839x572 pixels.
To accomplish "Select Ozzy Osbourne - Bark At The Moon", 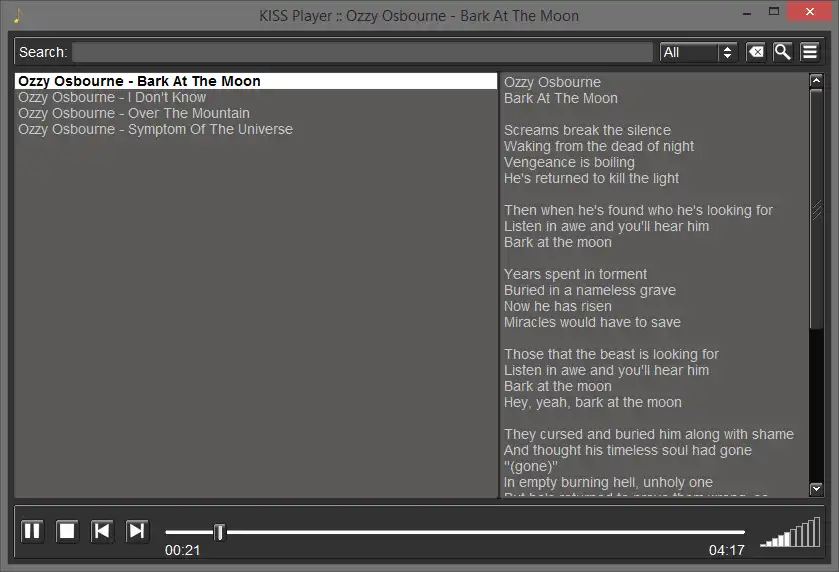I will tap(256, 81).
